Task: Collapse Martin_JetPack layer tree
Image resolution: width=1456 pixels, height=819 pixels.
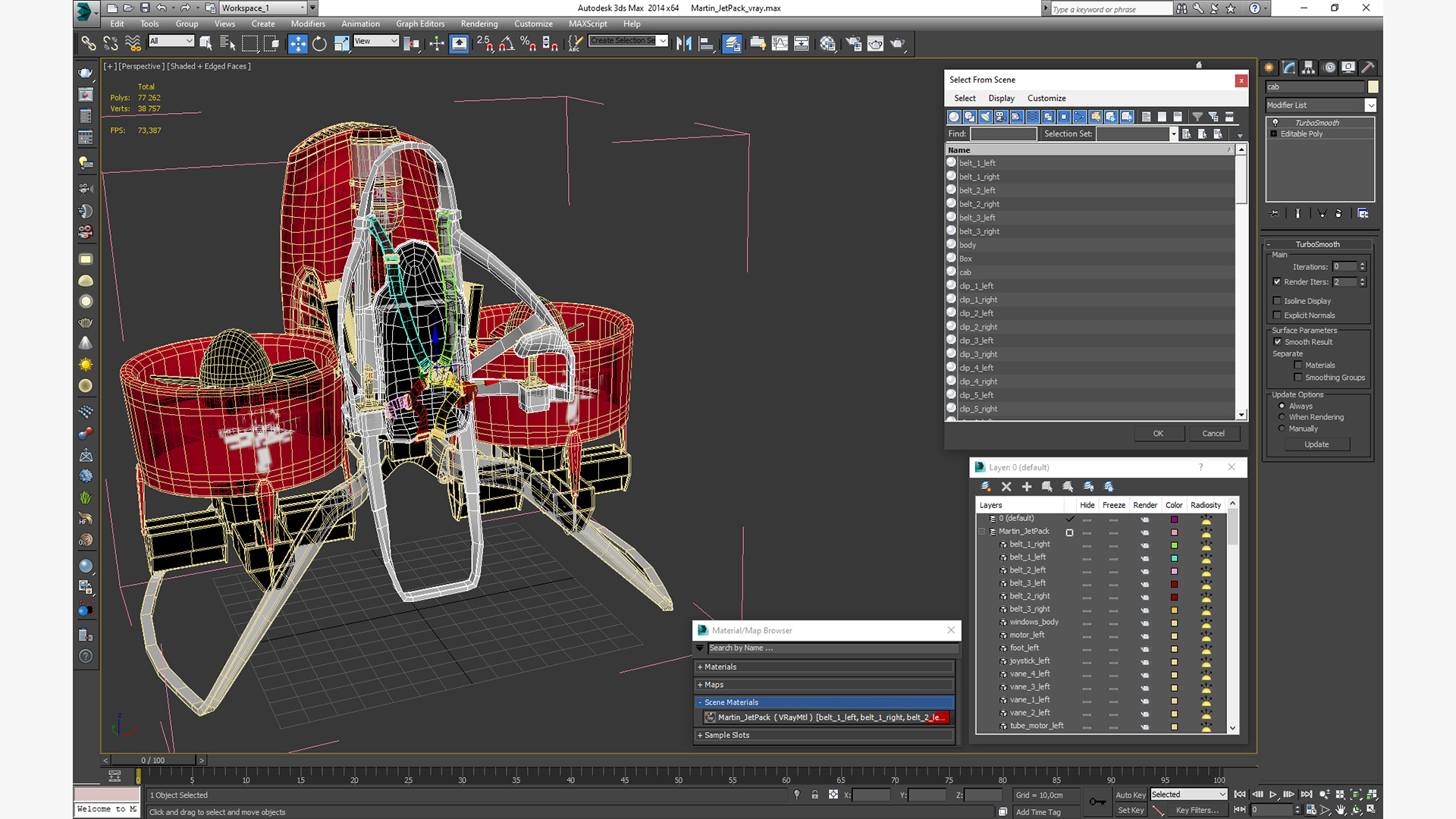Action: click(981, 532)
